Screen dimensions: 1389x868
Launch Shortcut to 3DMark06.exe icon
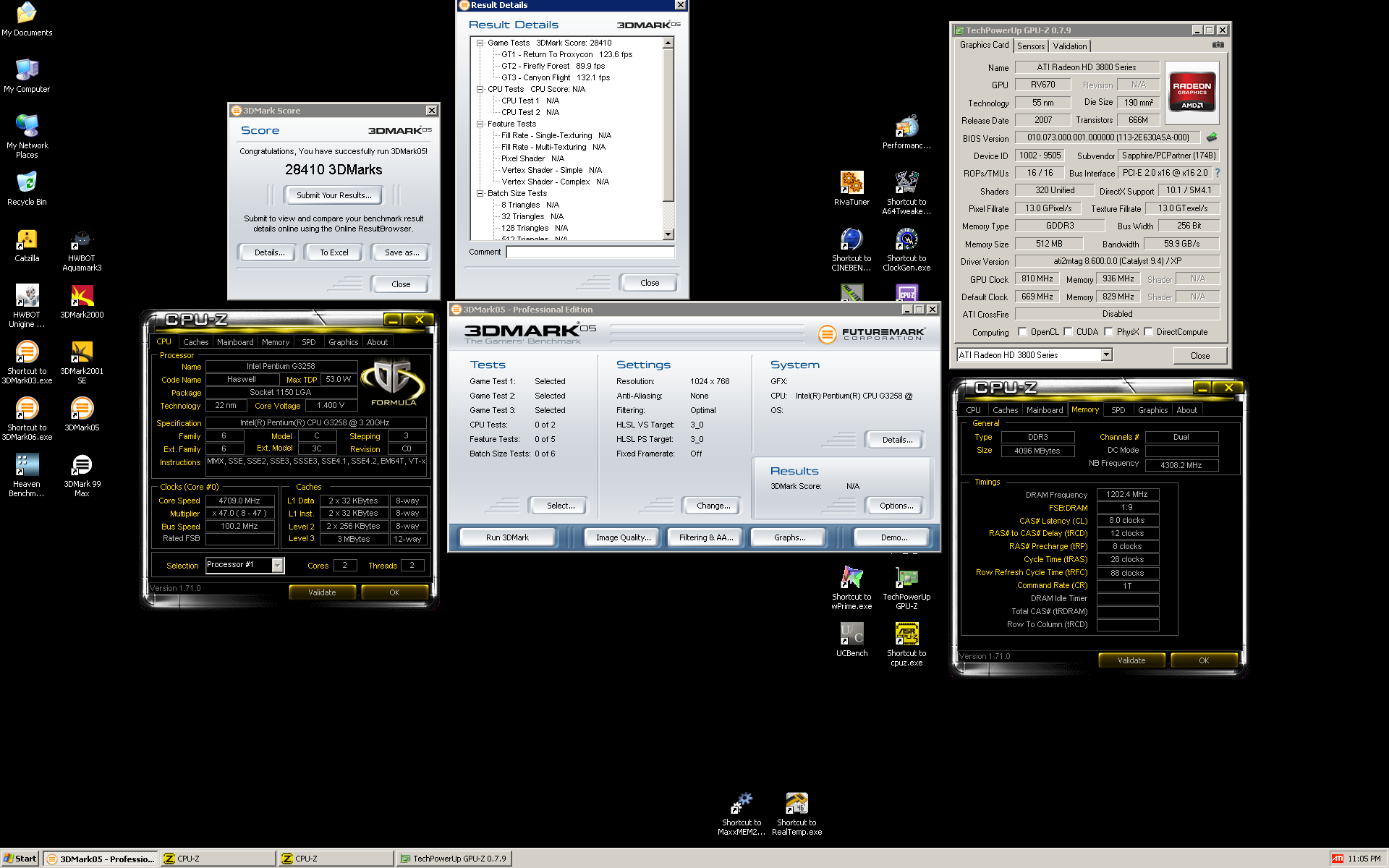coord(27,419)
